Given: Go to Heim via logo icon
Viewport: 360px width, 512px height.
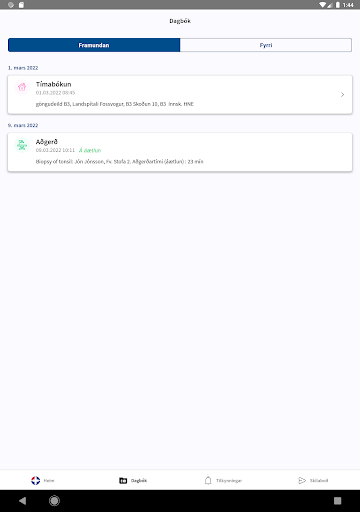Looking at the screenshot, I should 36,480.
